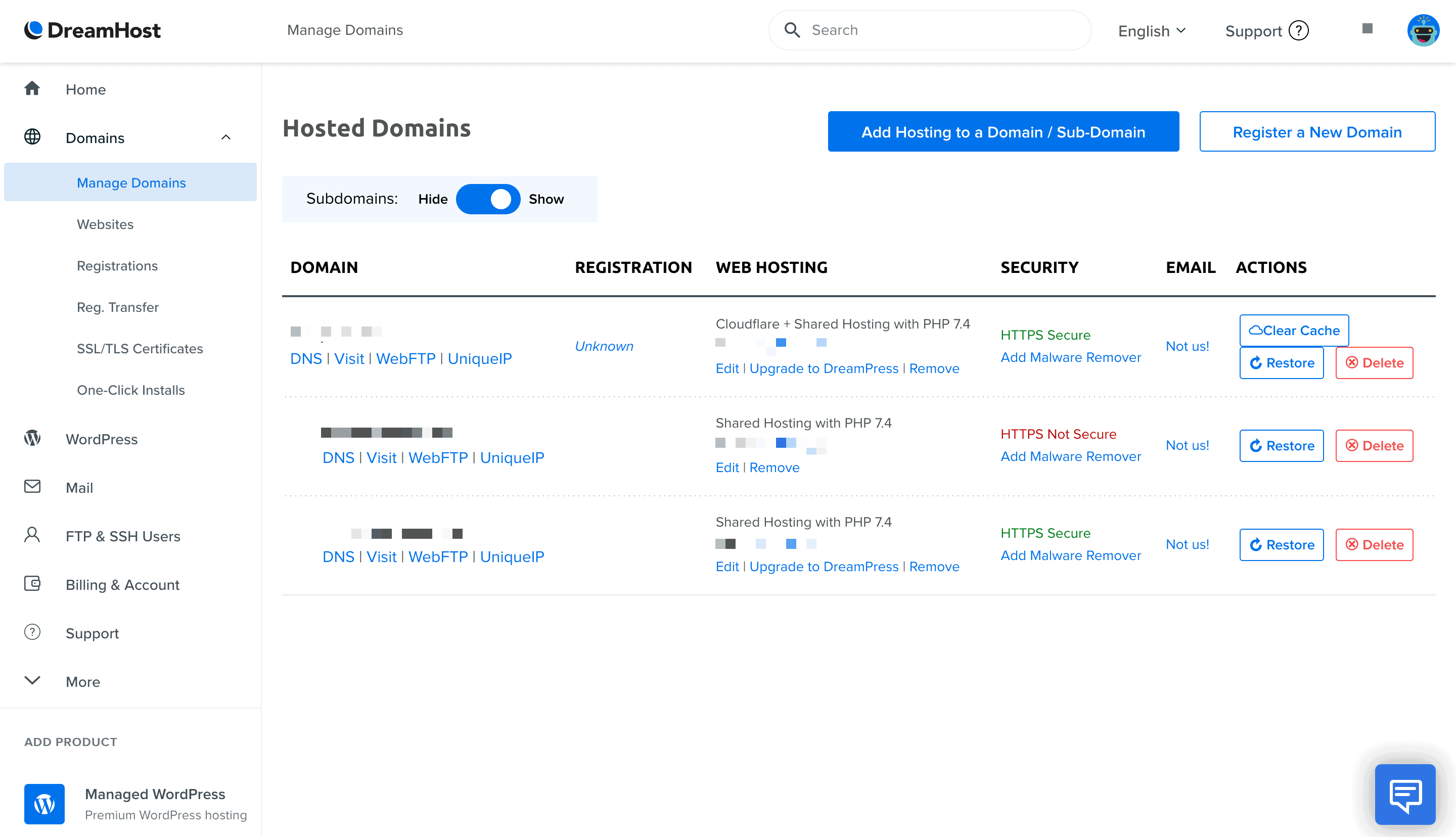The height and width of the screenshot is (837, 1456).
Task: Click the FTP & SSH Users person icon
Action: click(32, 535)
